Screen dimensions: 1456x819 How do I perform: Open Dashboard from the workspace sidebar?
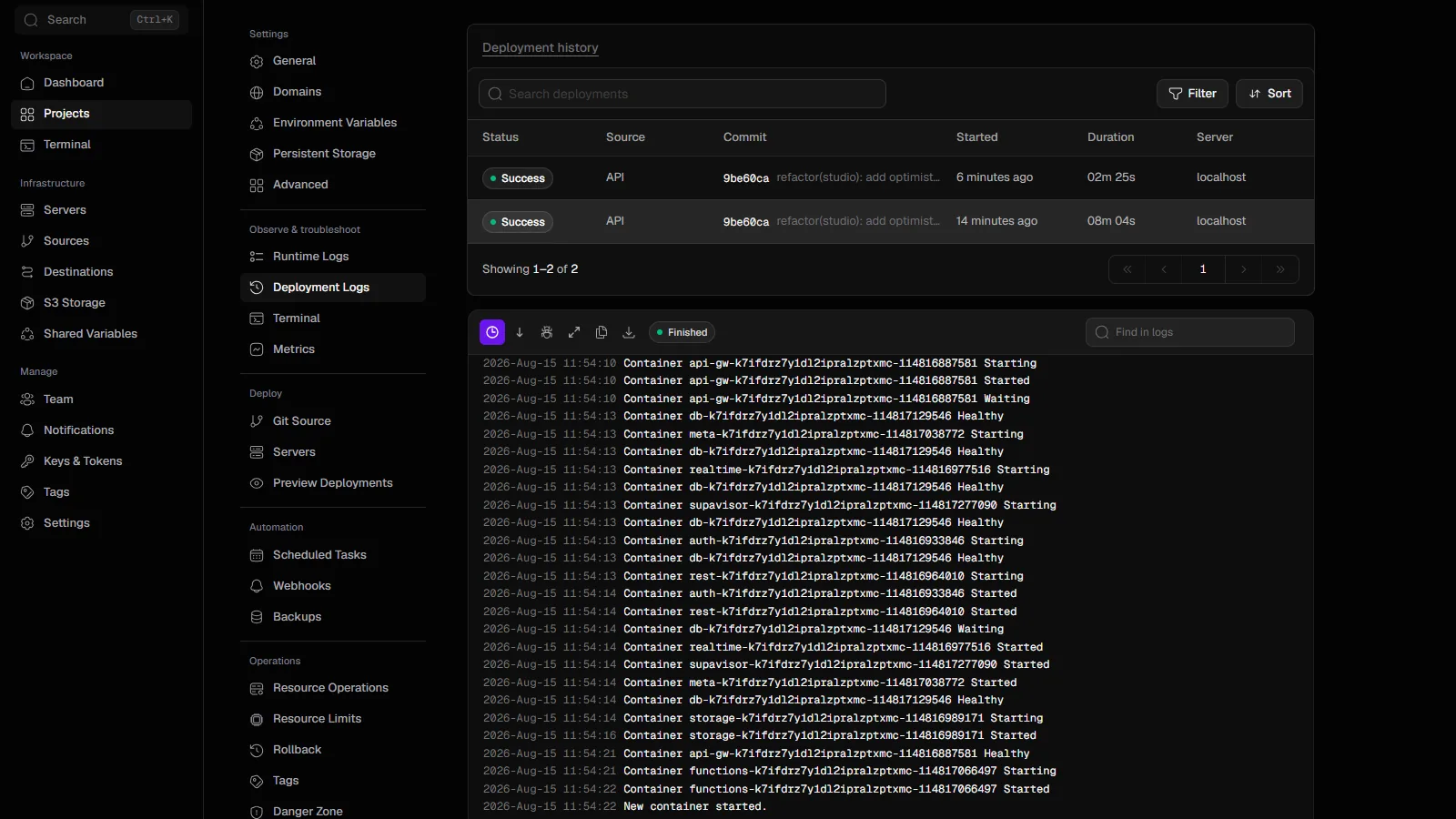101,83
